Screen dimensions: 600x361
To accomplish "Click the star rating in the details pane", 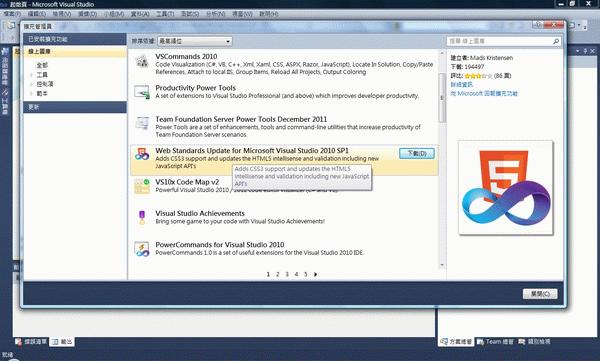I will click(x=478, y=76).
